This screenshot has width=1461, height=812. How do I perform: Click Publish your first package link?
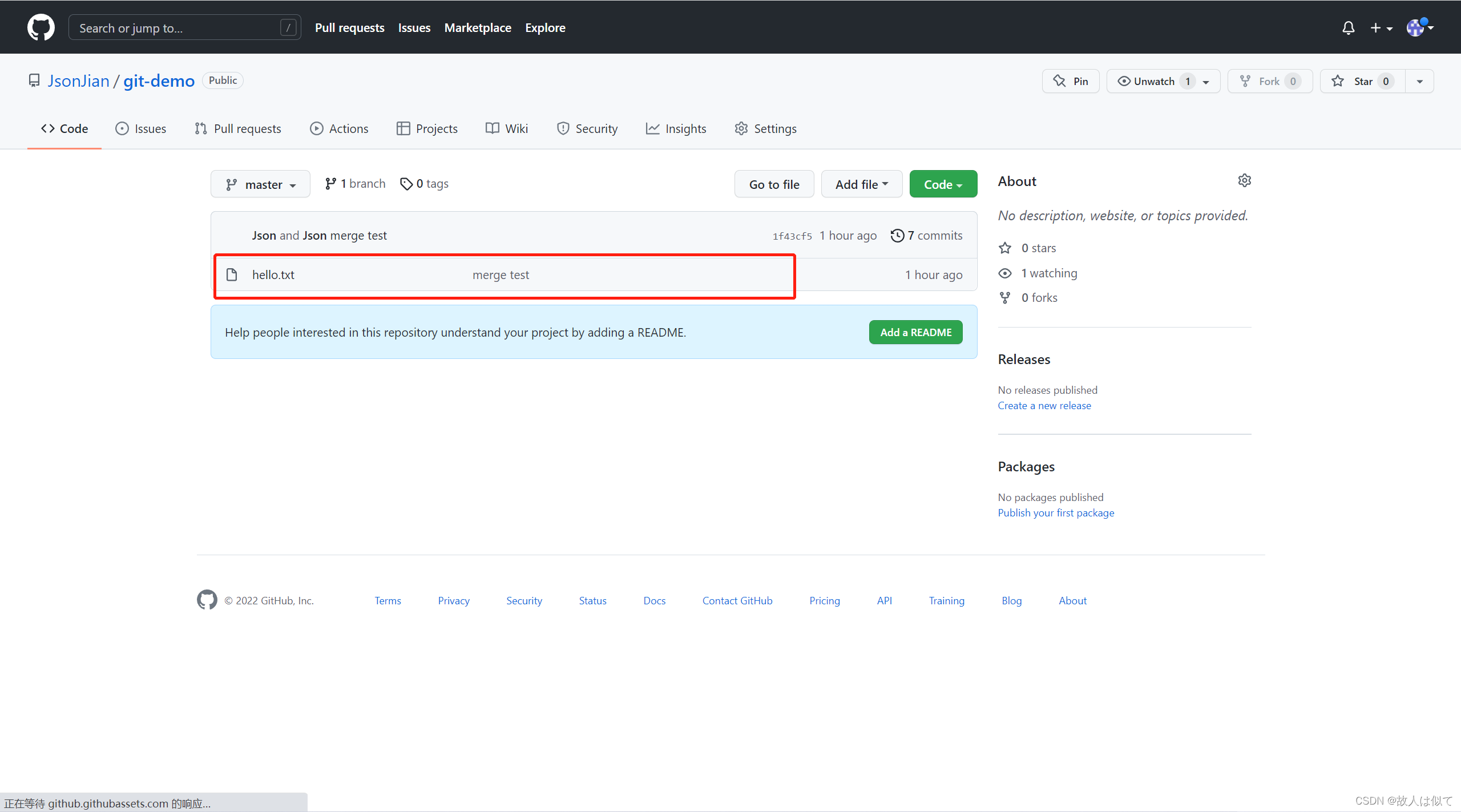pos(1056,512)
